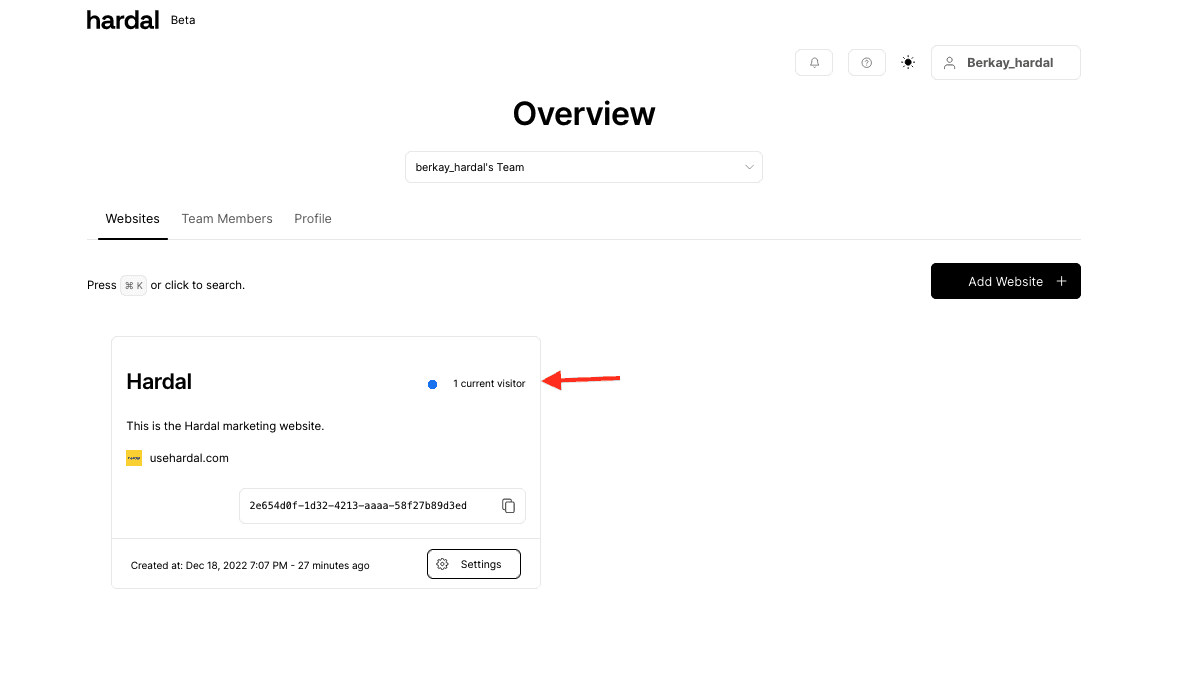The image size is (1191, 695).
Task: Click the blue live visitor dot
Action: pyautogui.click(x=432, y=384)
